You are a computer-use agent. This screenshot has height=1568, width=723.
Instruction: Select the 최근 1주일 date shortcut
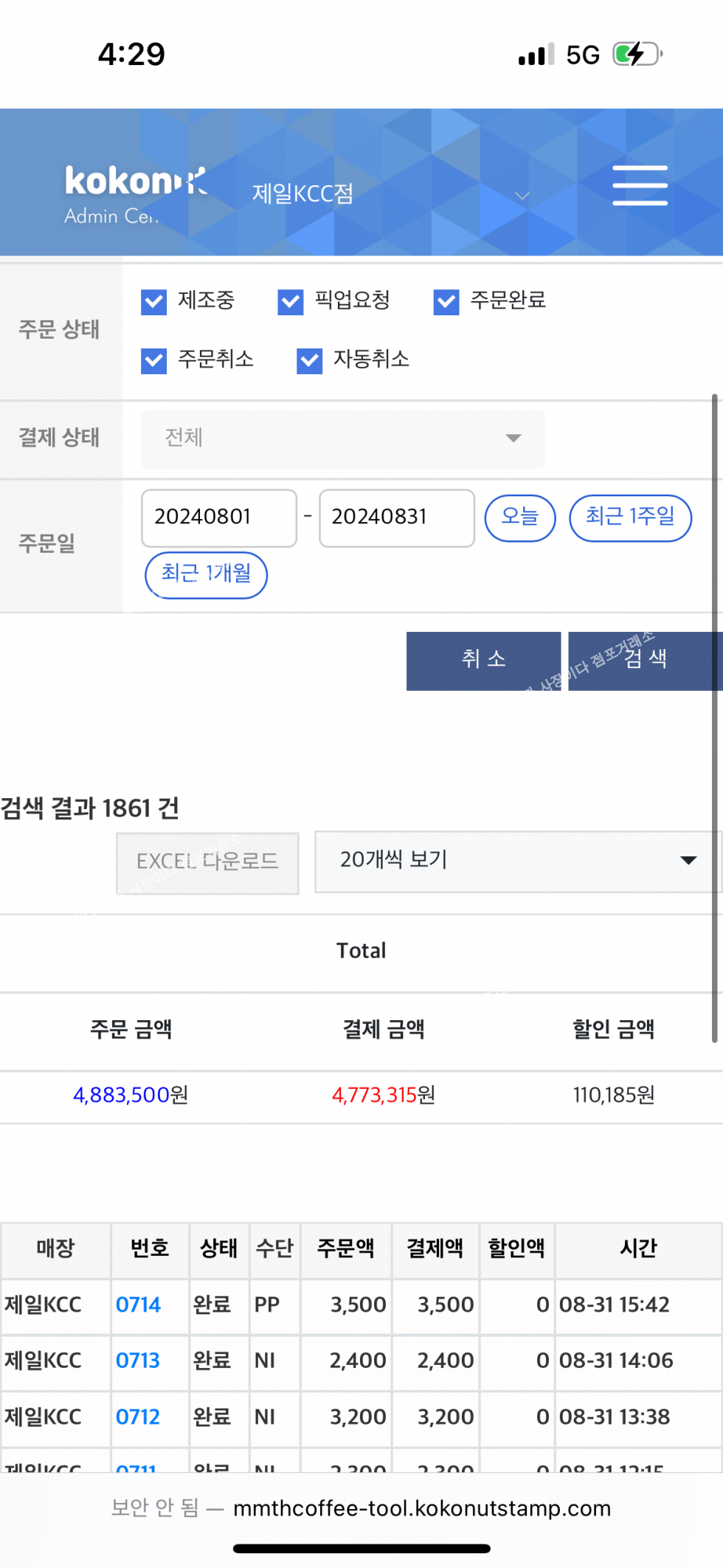(630, 517)
